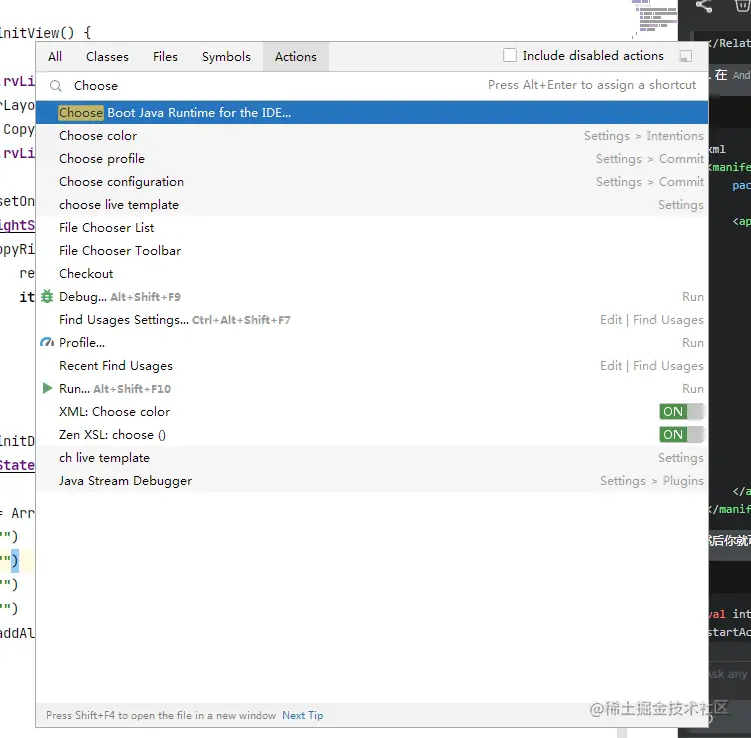Select the Zen XSL: choose () row
Screen dimensions: 751x738
(x=372, y=434)
